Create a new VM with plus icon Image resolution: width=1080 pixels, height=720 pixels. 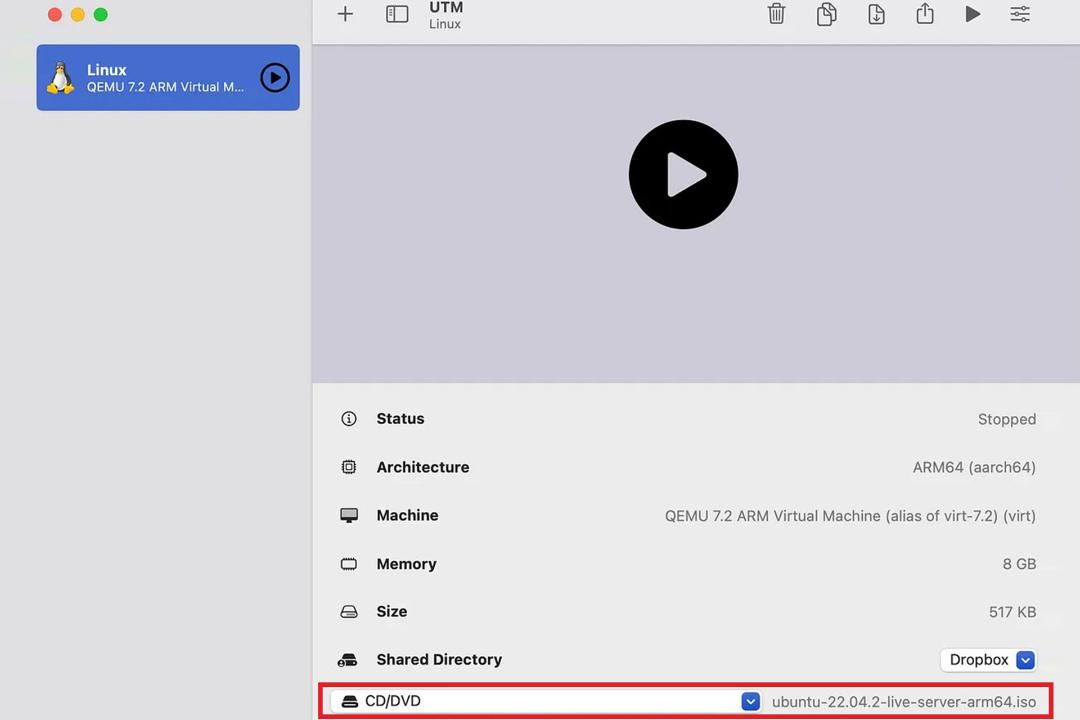click(345, 14)
